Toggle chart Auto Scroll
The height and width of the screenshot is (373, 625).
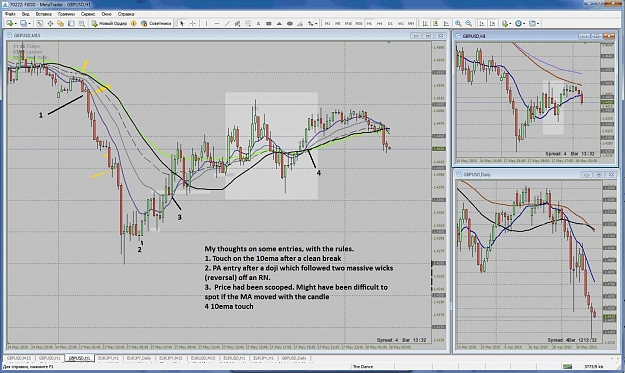482,24
